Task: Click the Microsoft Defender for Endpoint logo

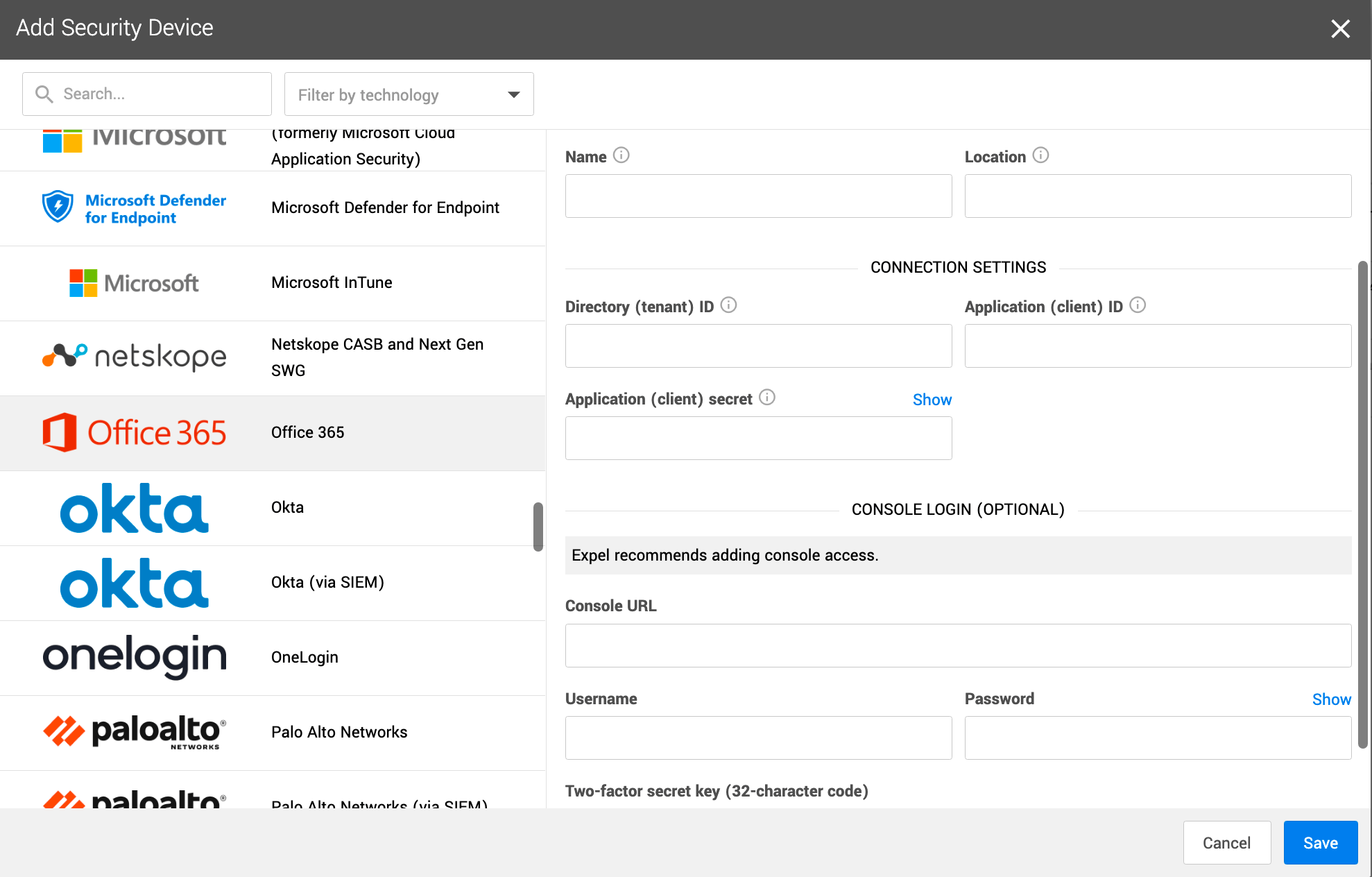Action: pyautogui.click(x=135, y=207)
